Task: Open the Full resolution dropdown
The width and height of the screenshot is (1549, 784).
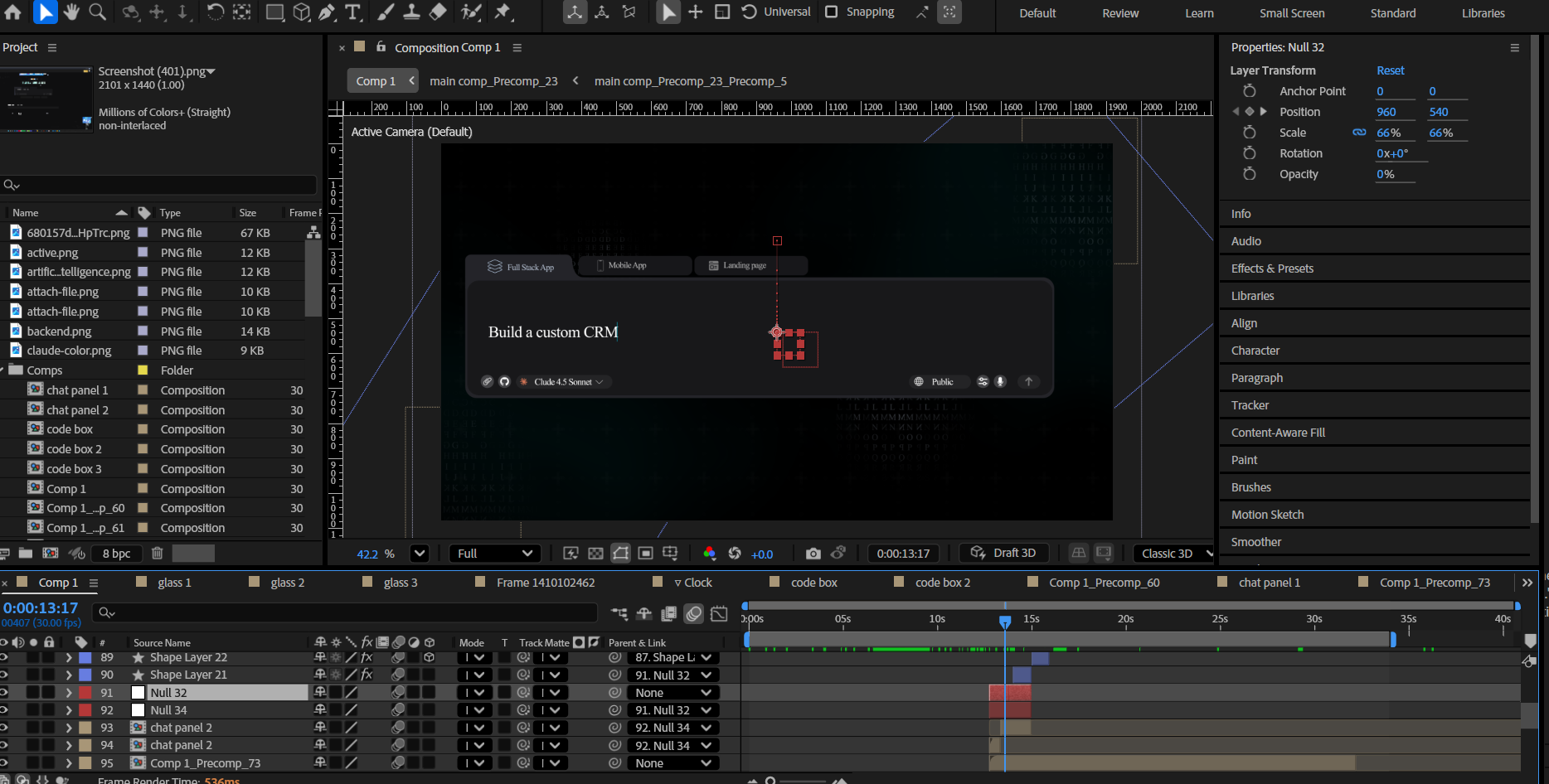Action: click(494, 554)
